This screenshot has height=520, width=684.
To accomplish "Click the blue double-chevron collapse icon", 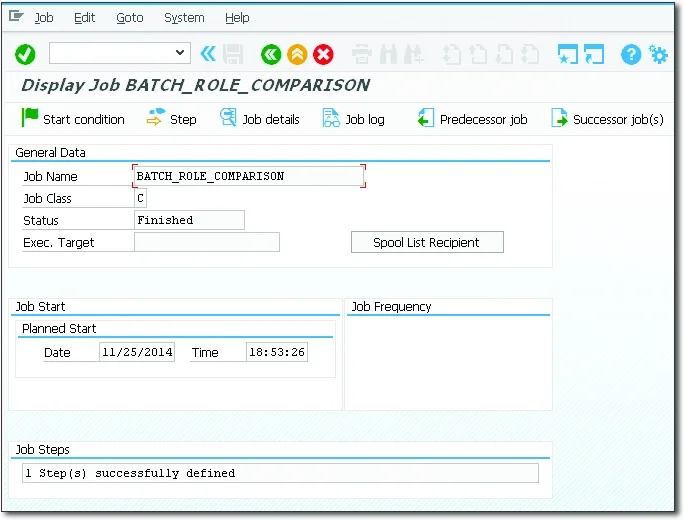I will click(x=208, y=54).
